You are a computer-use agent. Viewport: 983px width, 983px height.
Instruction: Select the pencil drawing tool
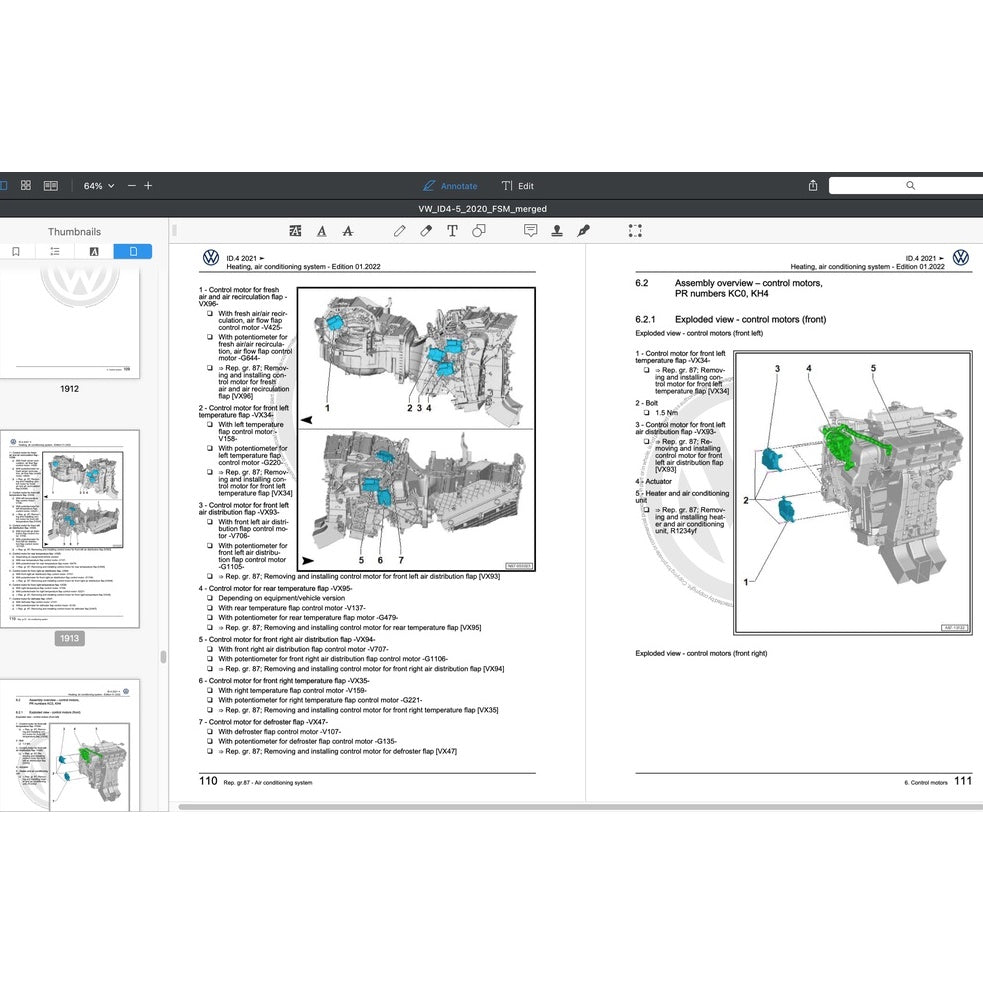(400, 231)
